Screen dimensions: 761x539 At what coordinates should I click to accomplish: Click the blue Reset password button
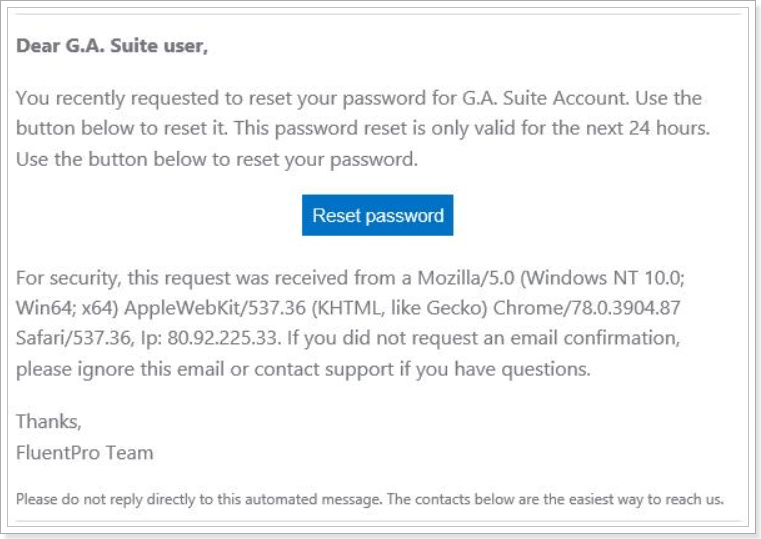point(378,215)
